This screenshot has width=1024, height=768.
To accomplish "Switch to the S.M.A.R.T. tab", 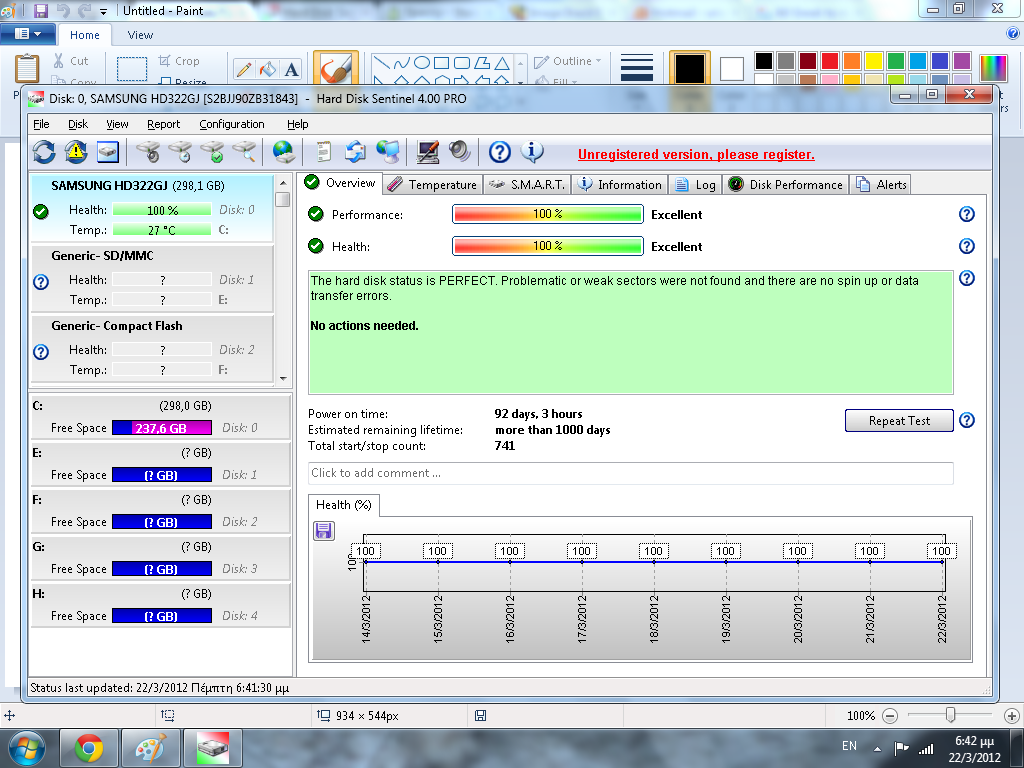I will pyautogui.click(x=527, y=185).
